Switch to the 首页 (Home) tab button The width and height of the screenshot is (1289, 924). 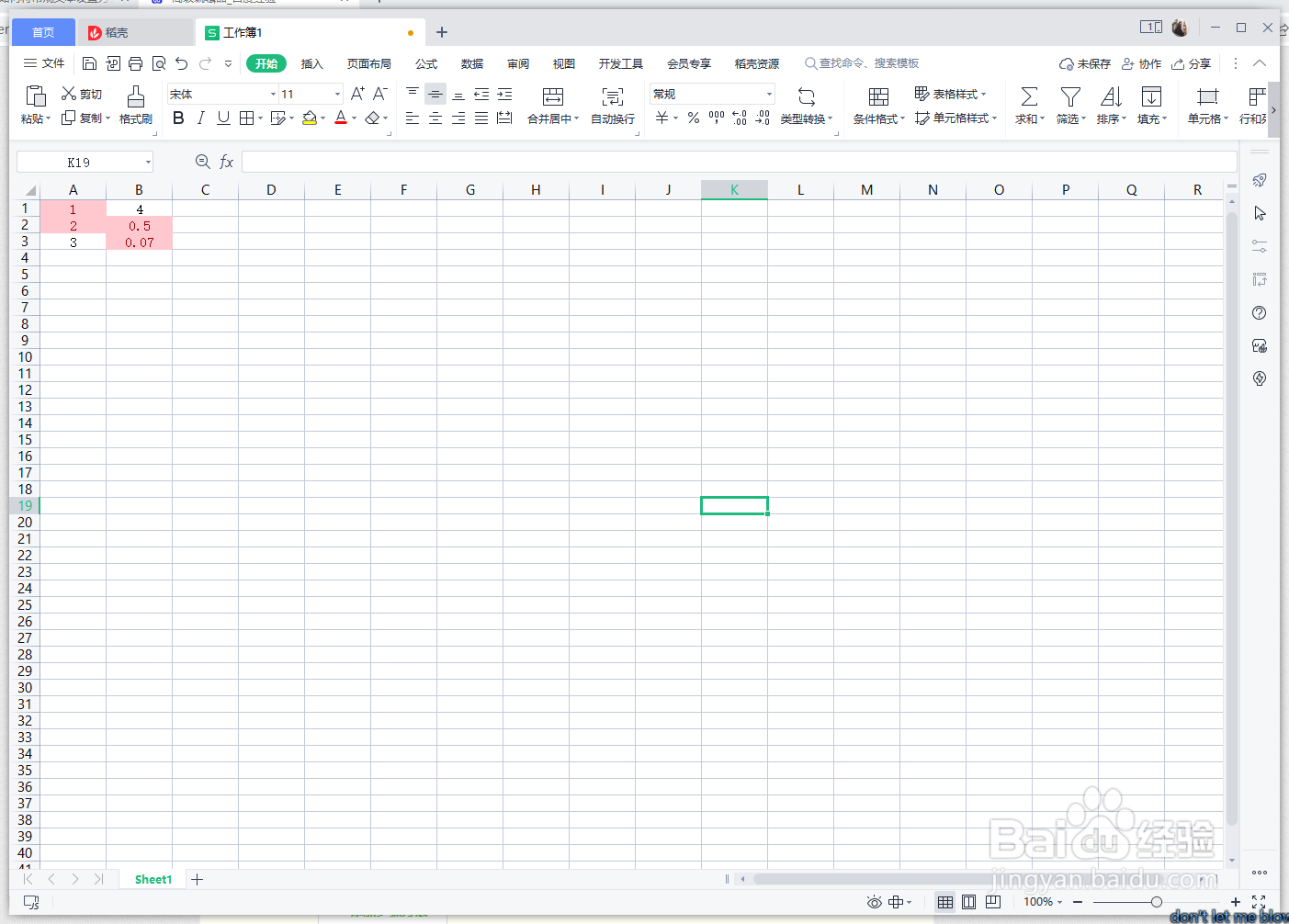[43, 32]
